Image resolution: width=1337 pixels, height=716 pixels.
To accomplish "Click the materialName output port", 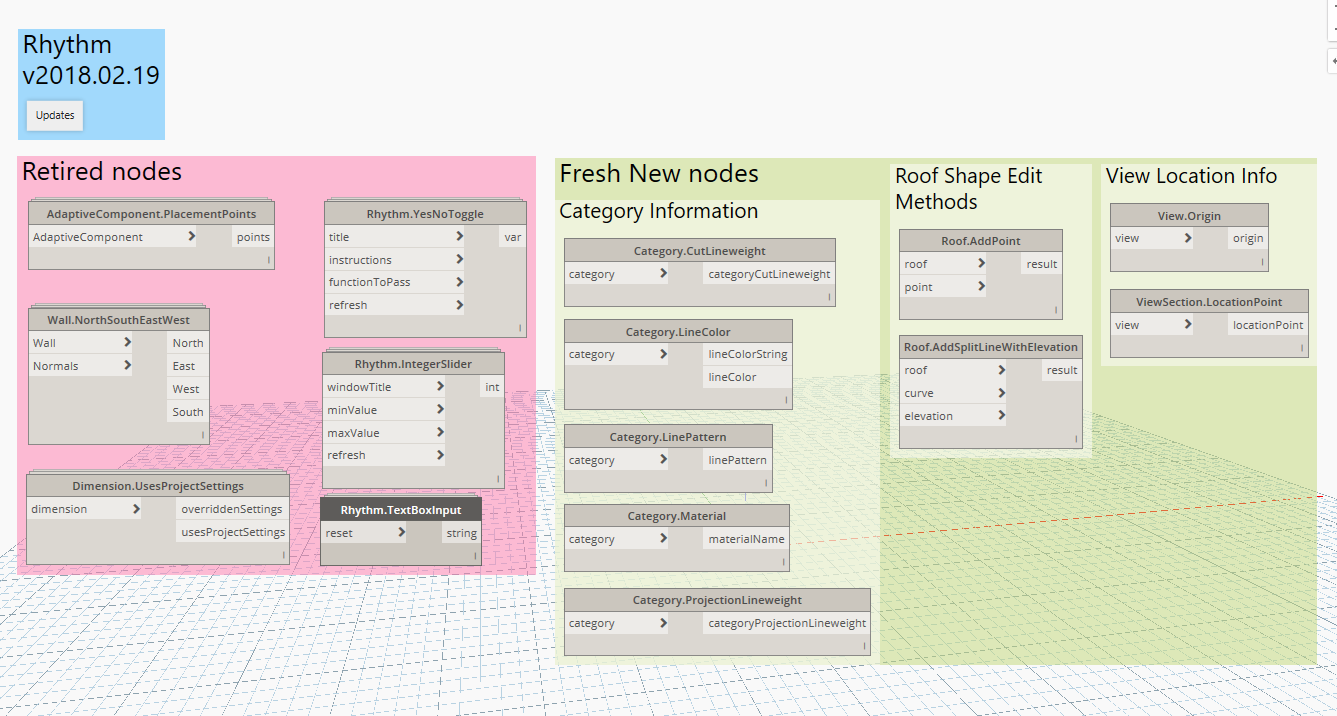I will (747, 539).
